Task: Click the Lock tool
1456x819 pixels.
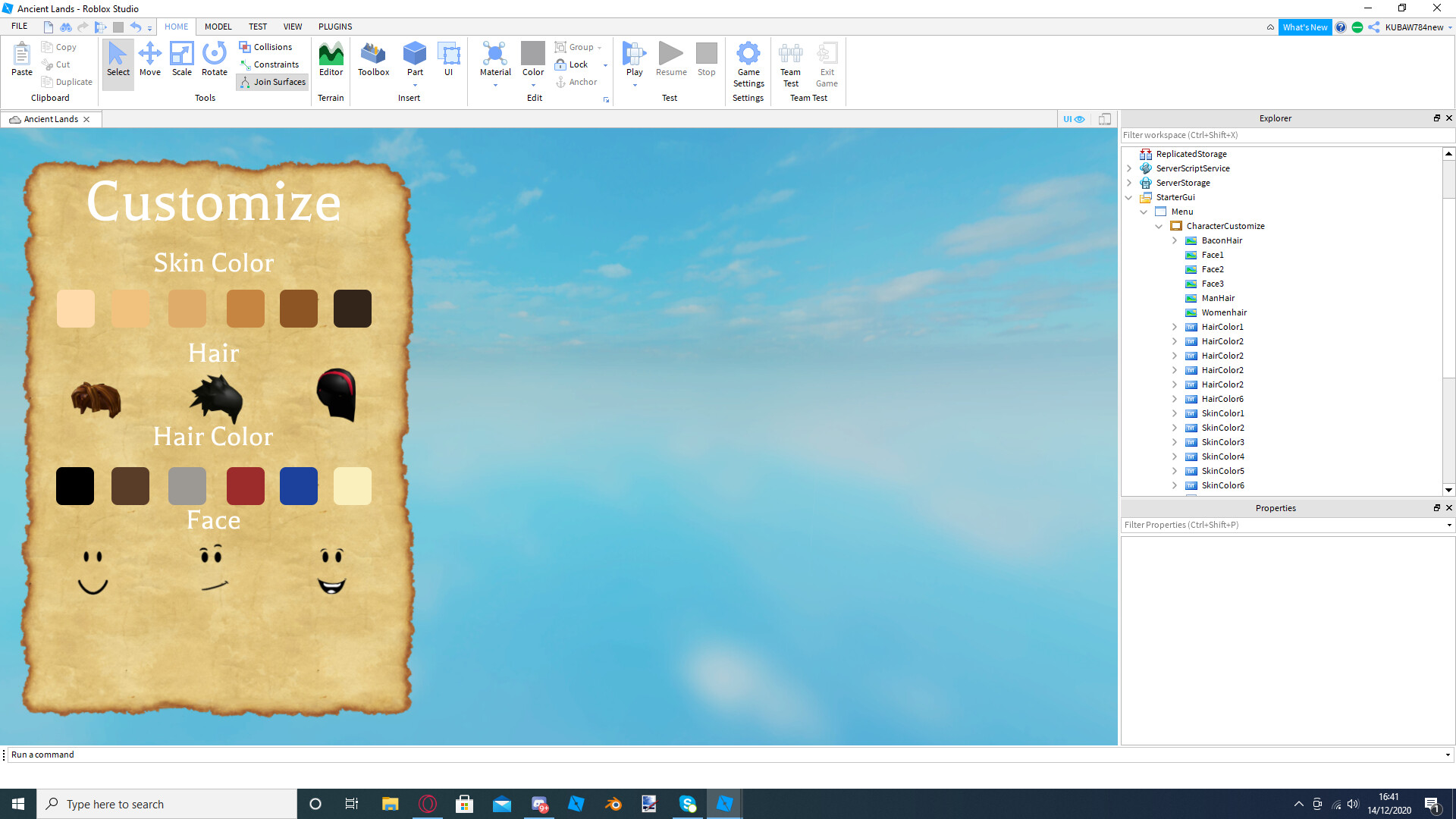Action: coord(572,64)
